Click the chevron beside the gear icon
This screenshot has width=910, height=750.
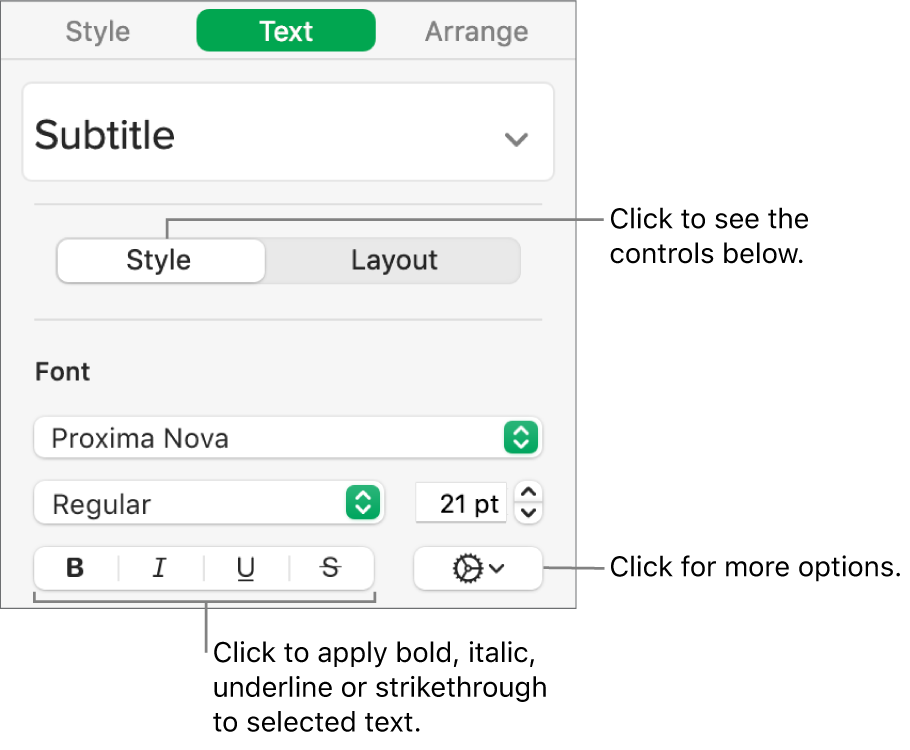click(x=497, y=569)
